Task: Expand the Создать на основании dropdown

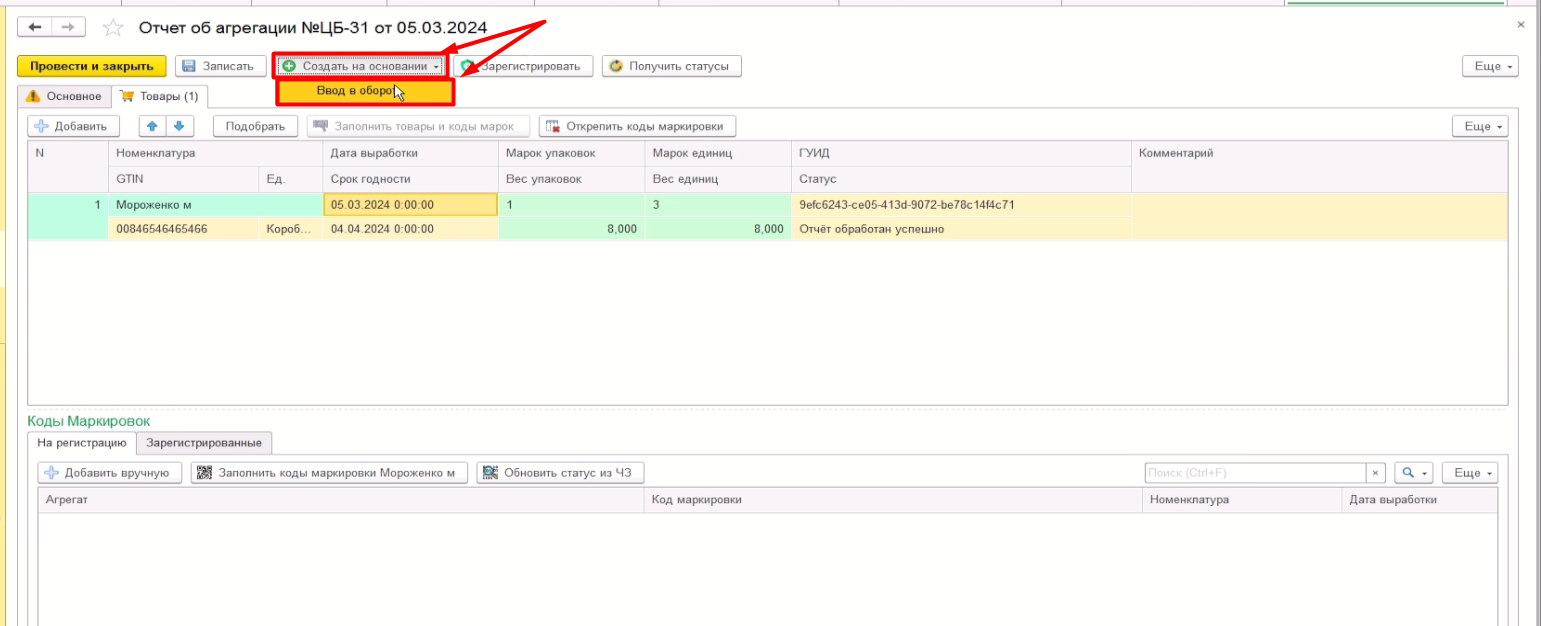Action: [x=361, y=66]
